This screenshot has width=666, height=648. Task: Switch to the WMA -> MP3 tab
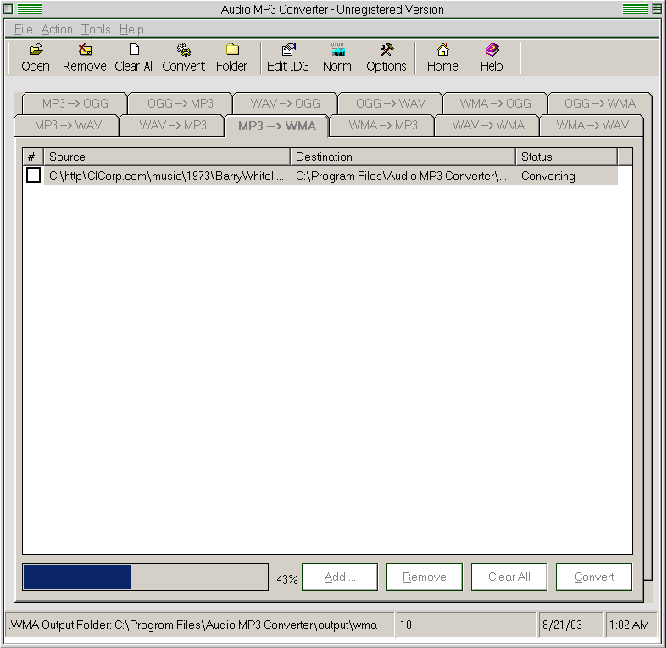point(383,125)
